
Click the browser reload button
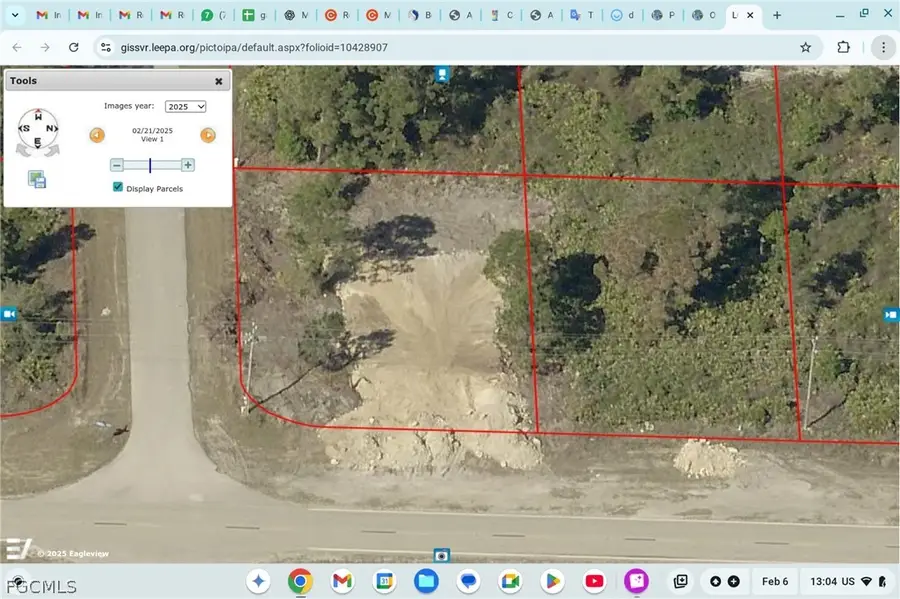(x=73, y=47)
